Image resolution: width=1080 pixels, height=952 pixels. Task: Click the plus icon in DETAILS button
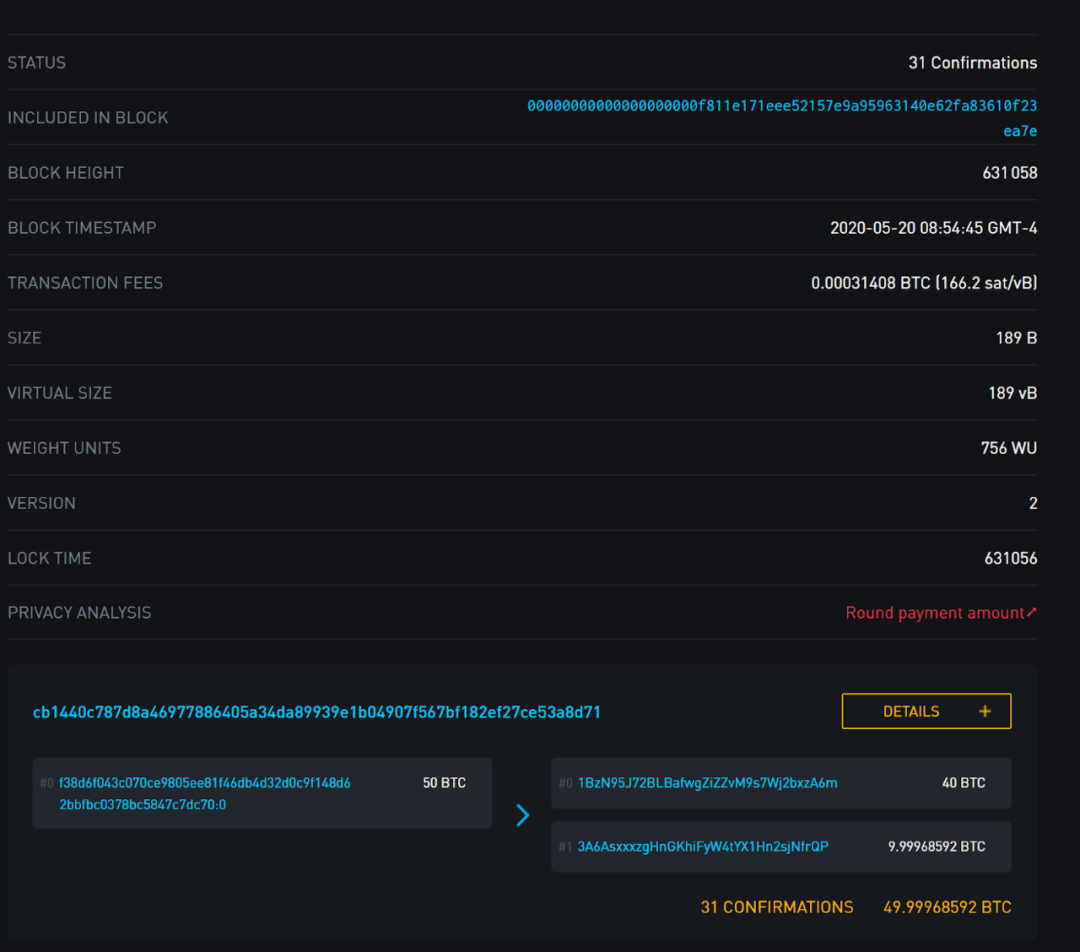985,712
